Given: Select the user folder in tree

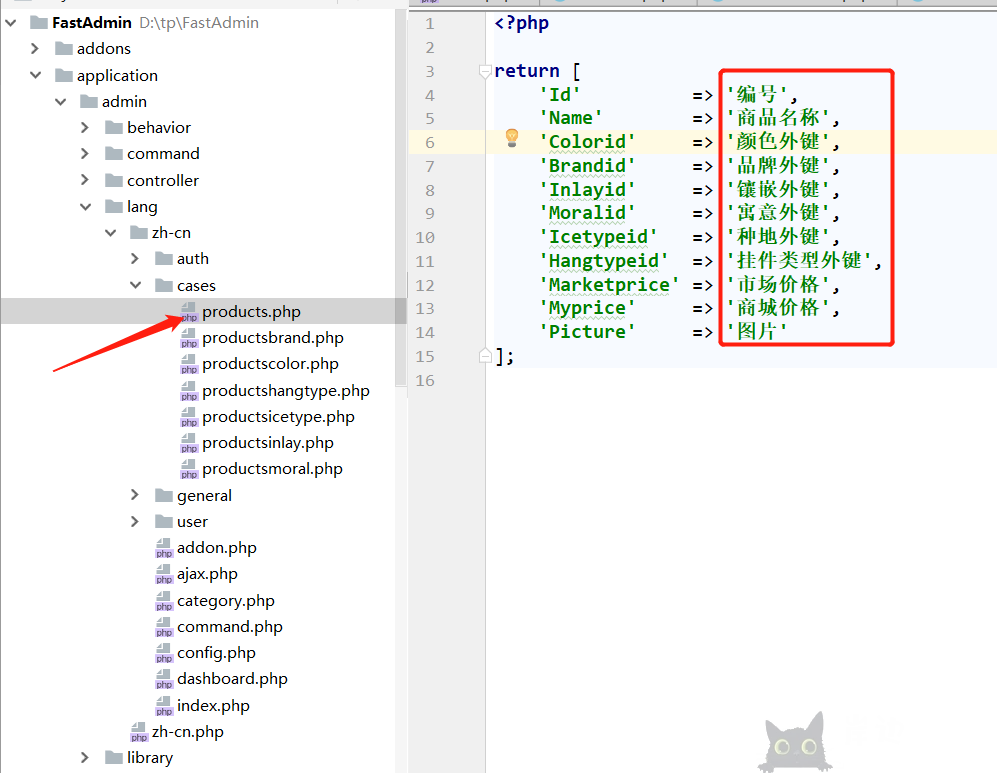Looking at the screenshot, I should [x=192, y=522].
